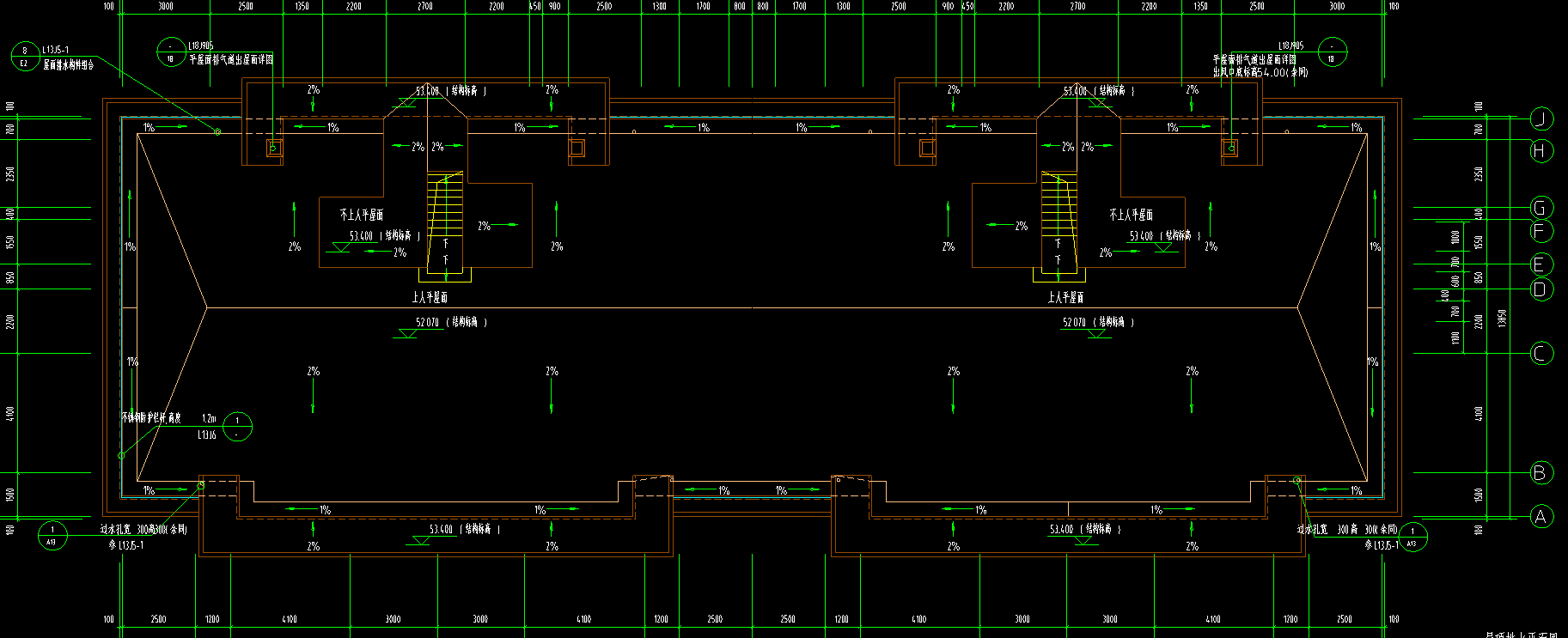Image resolution: width=1568 pixels, height=638 pixels.
Task: Click the text 屋面排水构件组合
Action: click(69, 64)
